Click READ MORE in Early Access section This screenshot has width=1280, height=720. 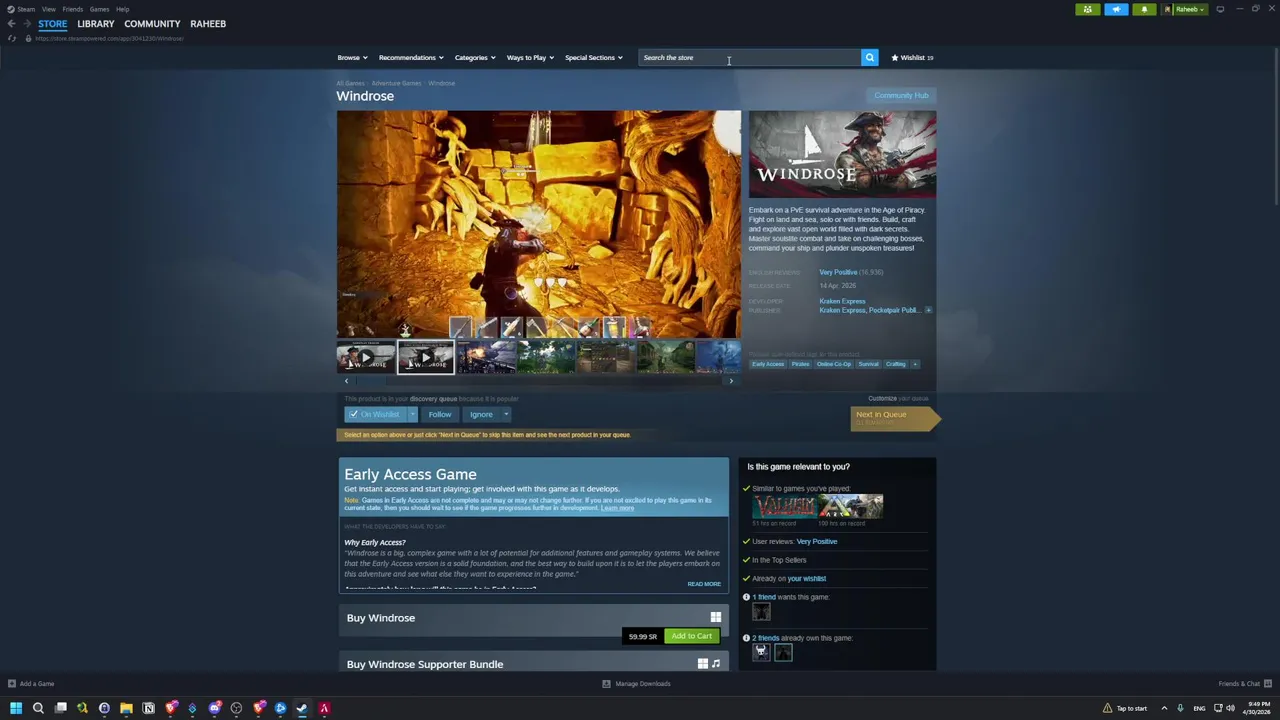pyautogui.click(x=704, y=584)
